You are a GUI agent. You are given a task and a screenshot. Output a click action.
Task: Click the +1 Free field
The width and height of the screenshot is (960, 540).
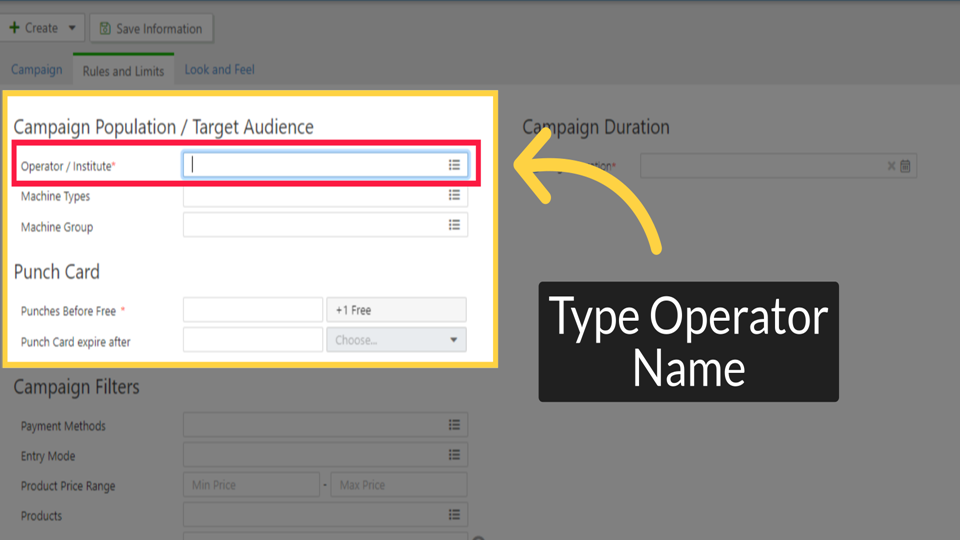tap(396, 310)
